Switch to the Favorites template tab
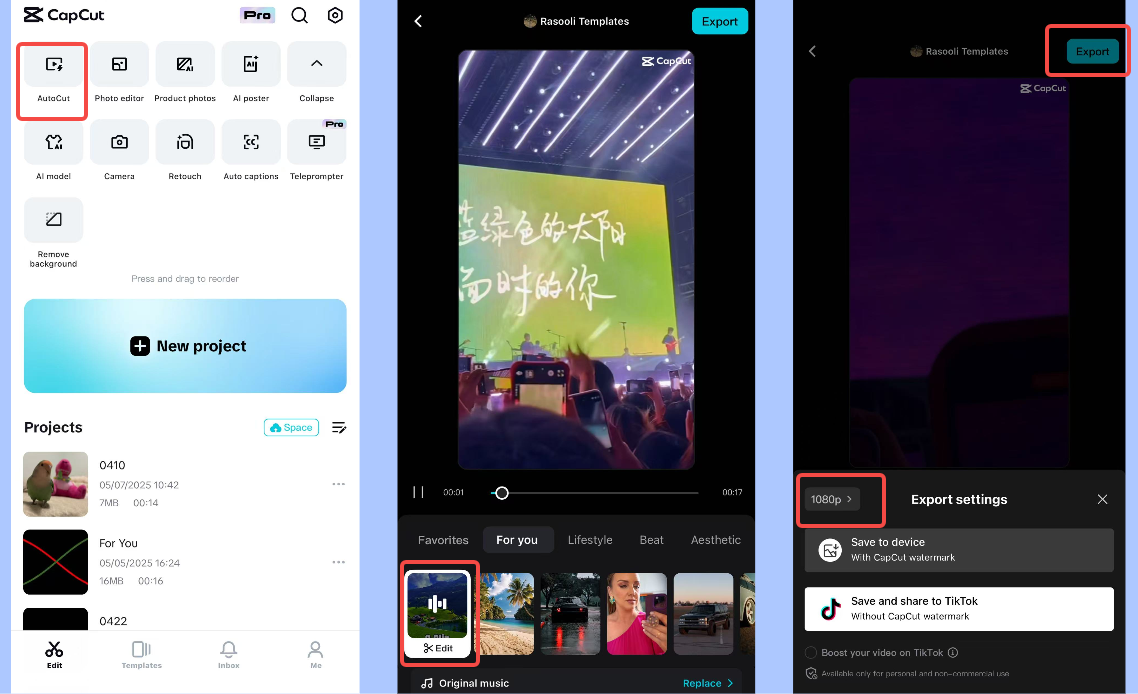This screenshot has height=694, width=1138. [443, 539]
